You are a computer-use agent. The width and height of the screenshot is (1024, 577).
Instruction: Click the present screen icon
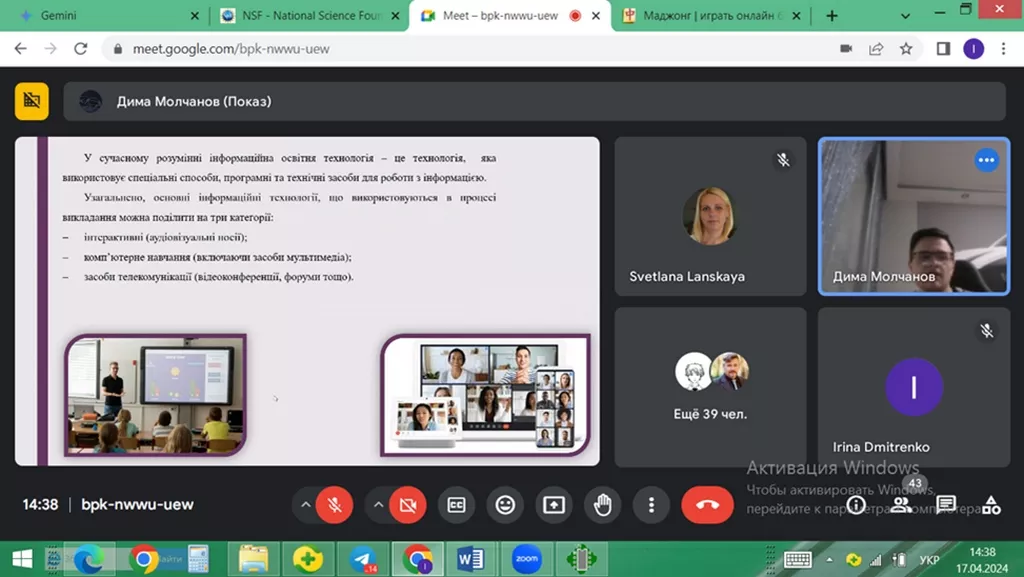coord(554,505)
